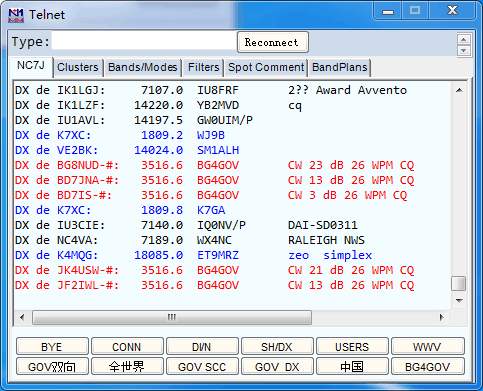Select the YB2MVD spot on 14220.0

pyautogui.click(x=158, y=105)
